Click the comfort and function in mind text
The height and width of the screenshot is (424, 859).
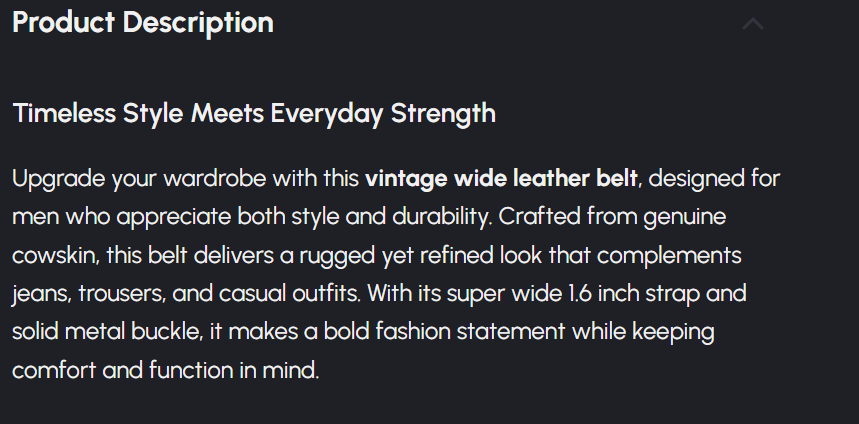point(166,370)
